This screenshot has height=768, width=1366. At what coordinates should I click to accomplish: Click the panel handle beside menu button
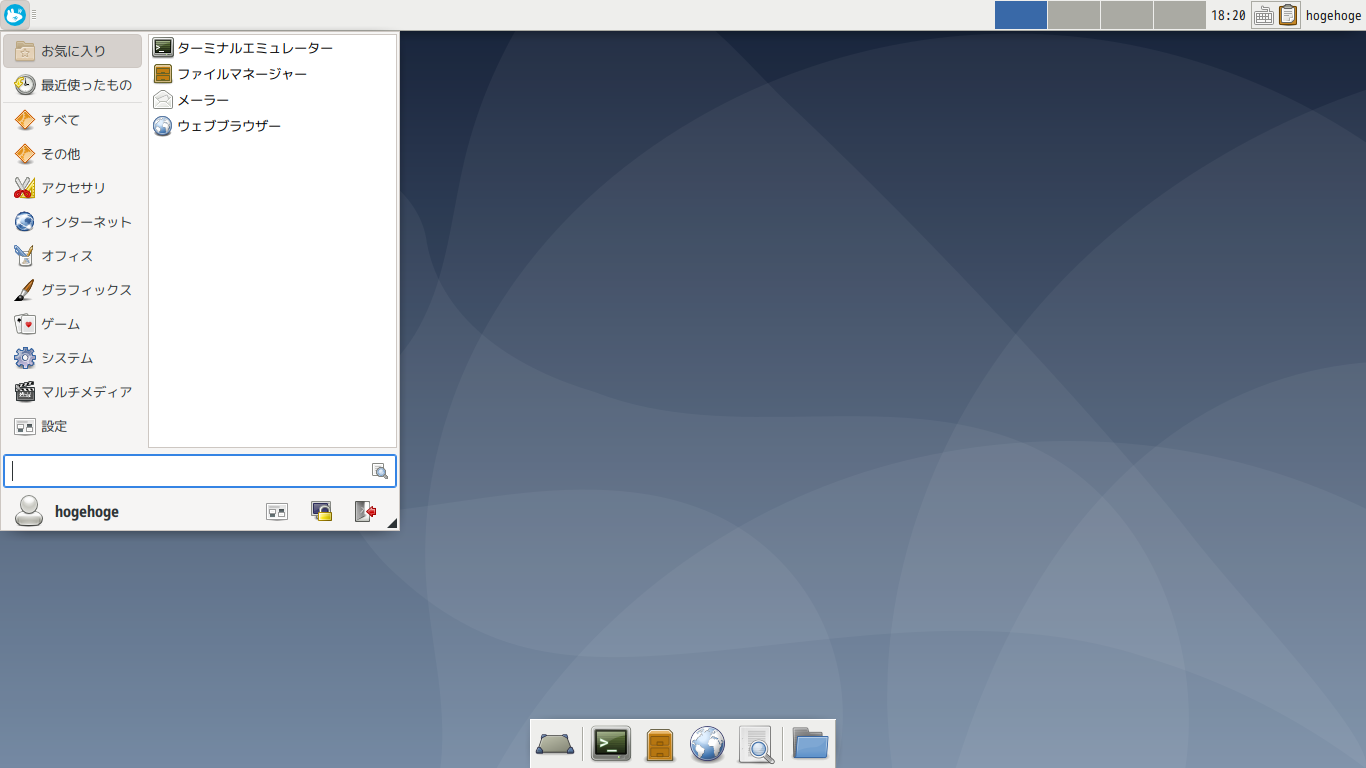[x=33, y=15]
